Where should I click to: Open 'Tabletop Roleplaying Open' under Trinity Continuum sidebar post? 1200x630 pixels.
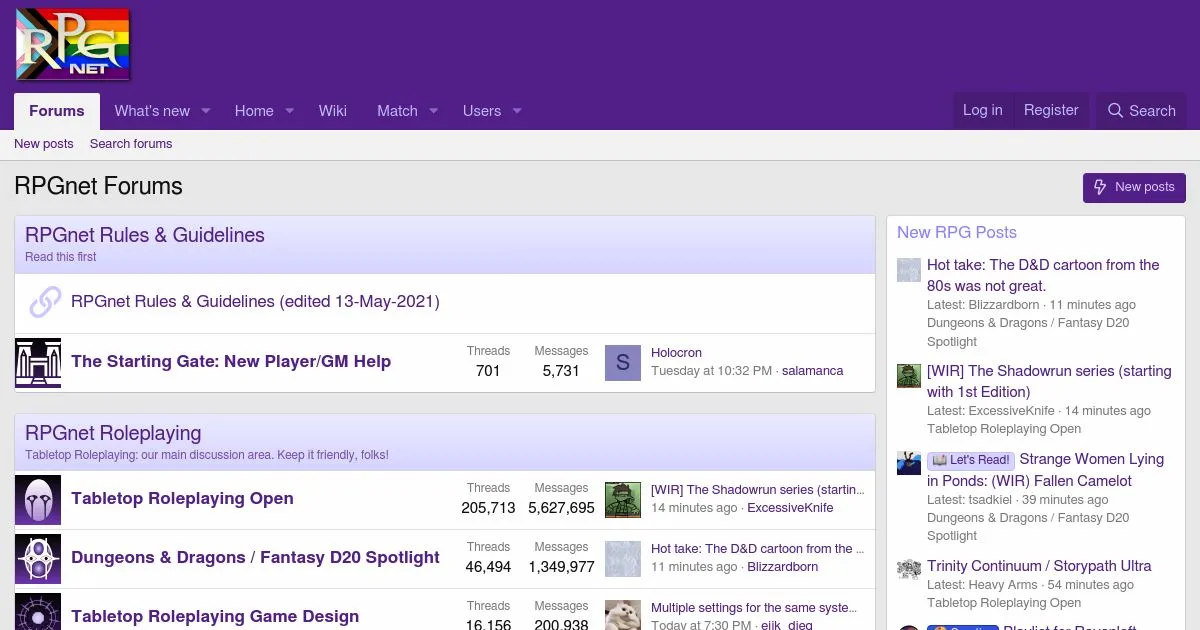pyautogui.click(x=1004, y=603)
